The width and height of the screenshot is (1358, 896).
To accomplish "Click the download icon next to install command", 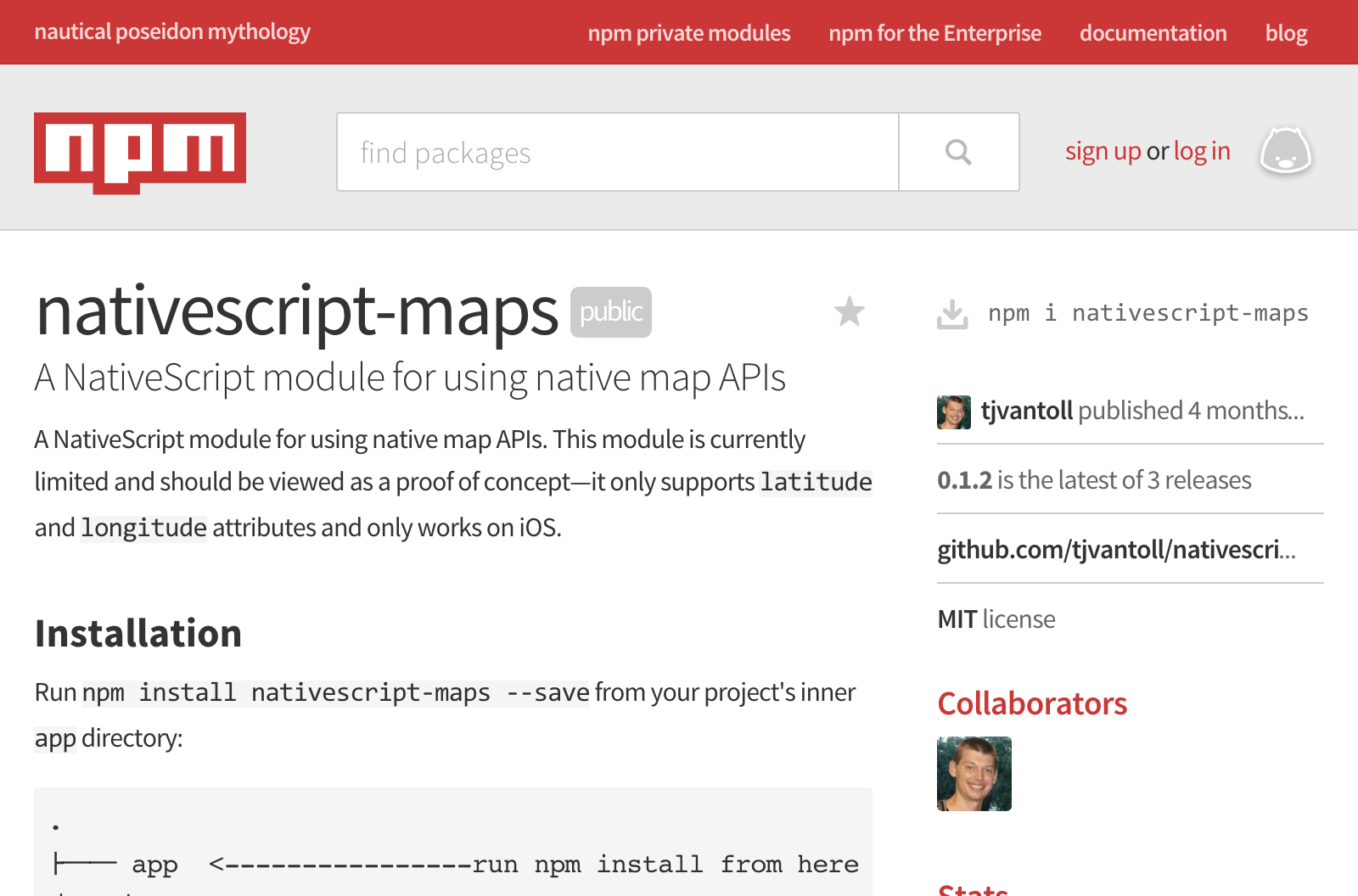I will tap(954, 312).
